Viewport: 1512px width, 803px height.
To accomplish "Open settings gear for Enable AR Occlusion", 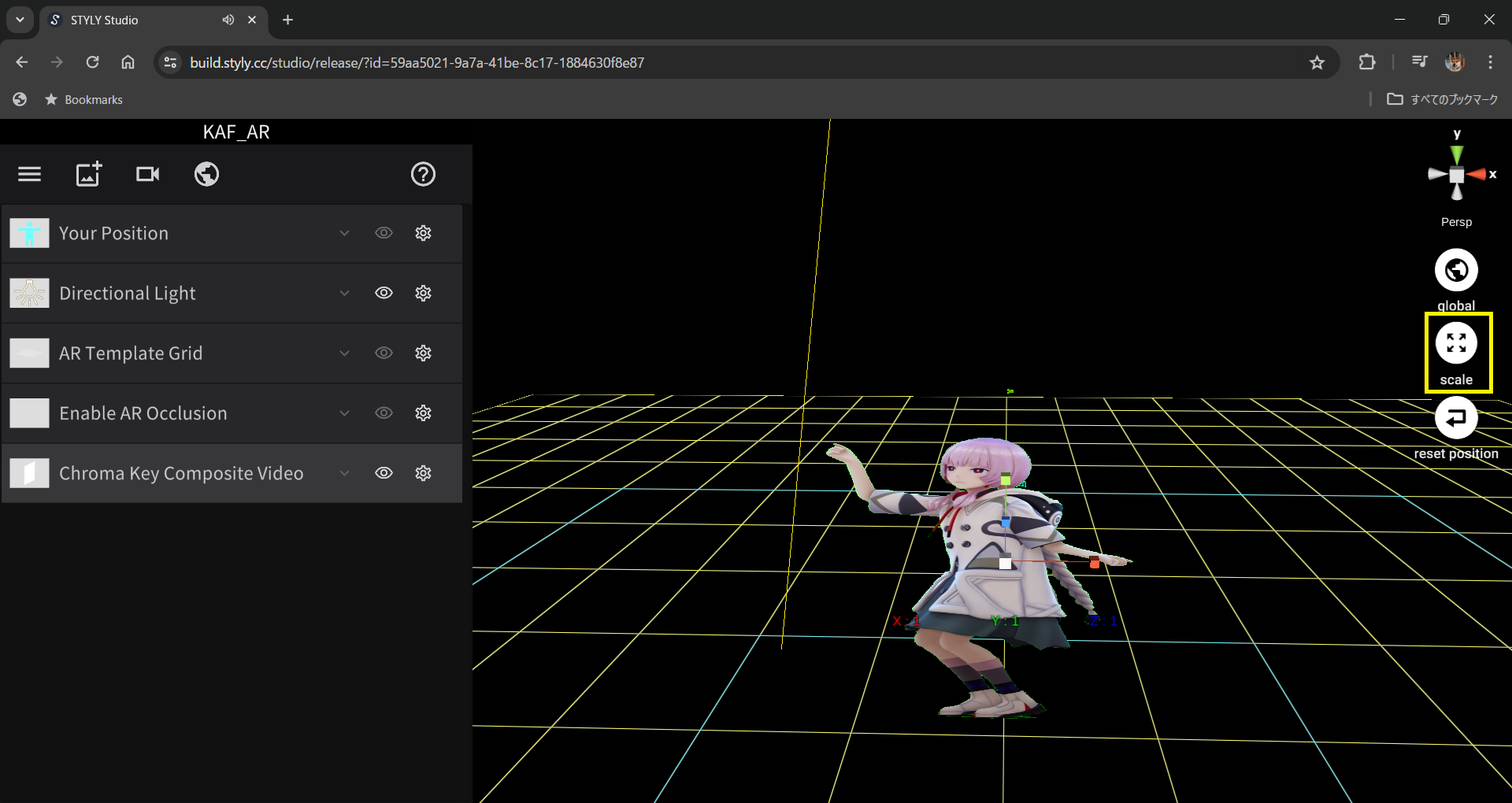I will (423, 413).
